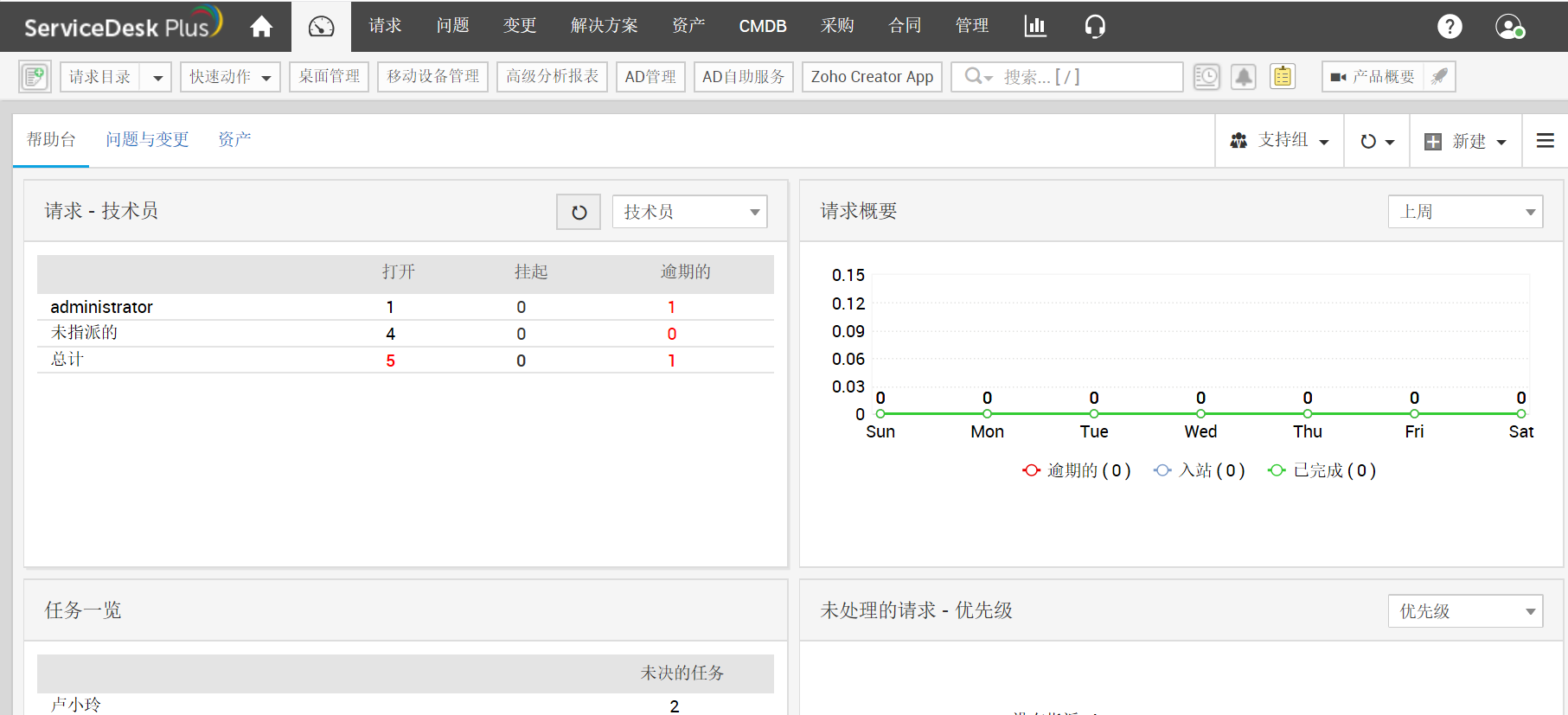Toggle the 逾期的 (0) legend series

(x=1077, y=470)
